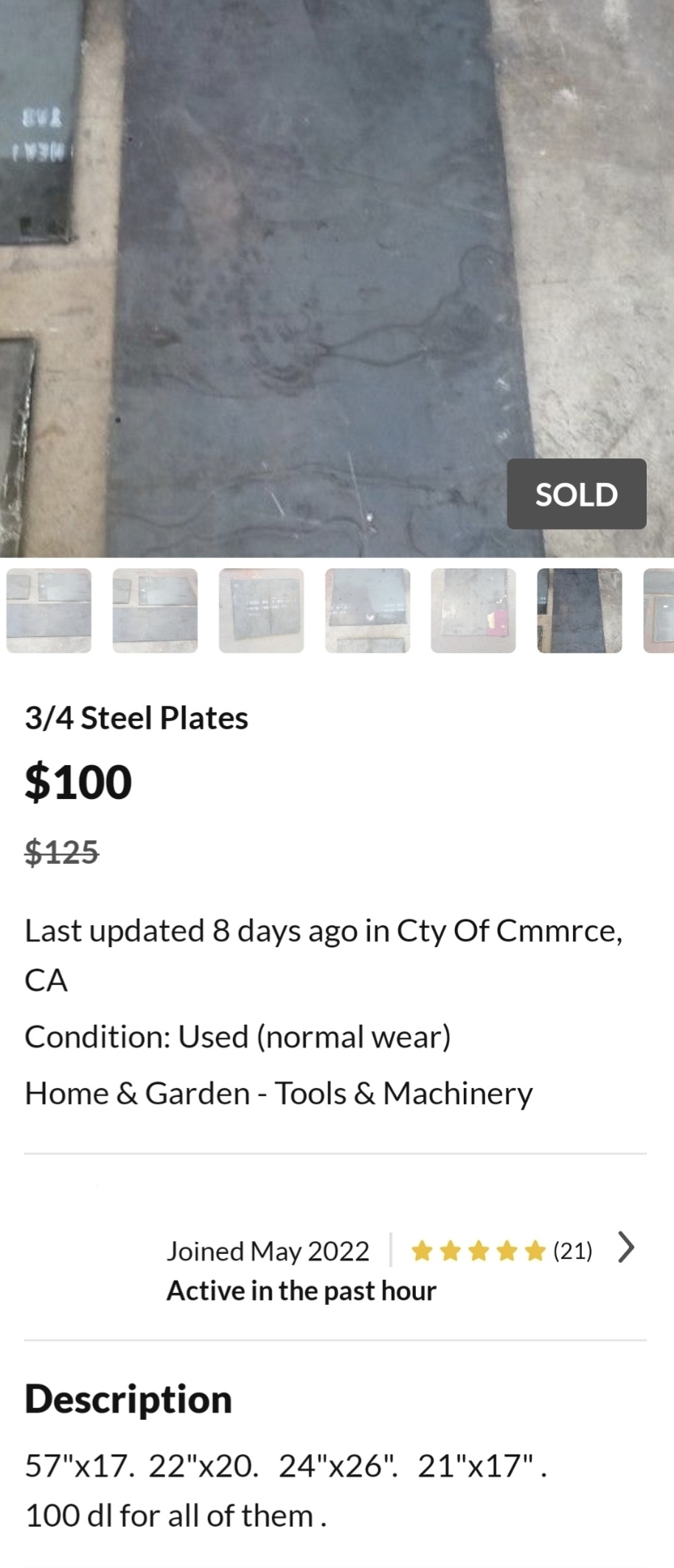The image size is (674, 1568).
Task: Open the five-star seller rating
Action: coord(478,1251)
